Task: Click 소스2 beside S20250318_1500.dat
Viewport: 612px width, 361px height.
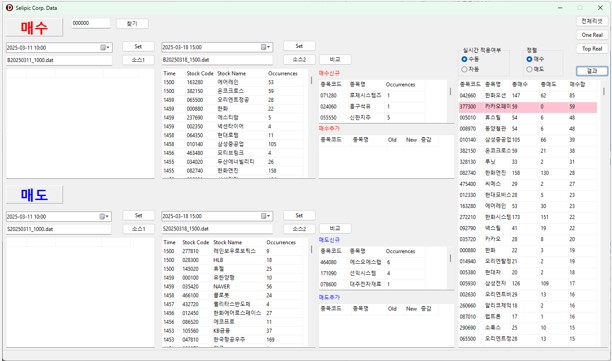Action: pyautogui.click(x=299, y=229)
